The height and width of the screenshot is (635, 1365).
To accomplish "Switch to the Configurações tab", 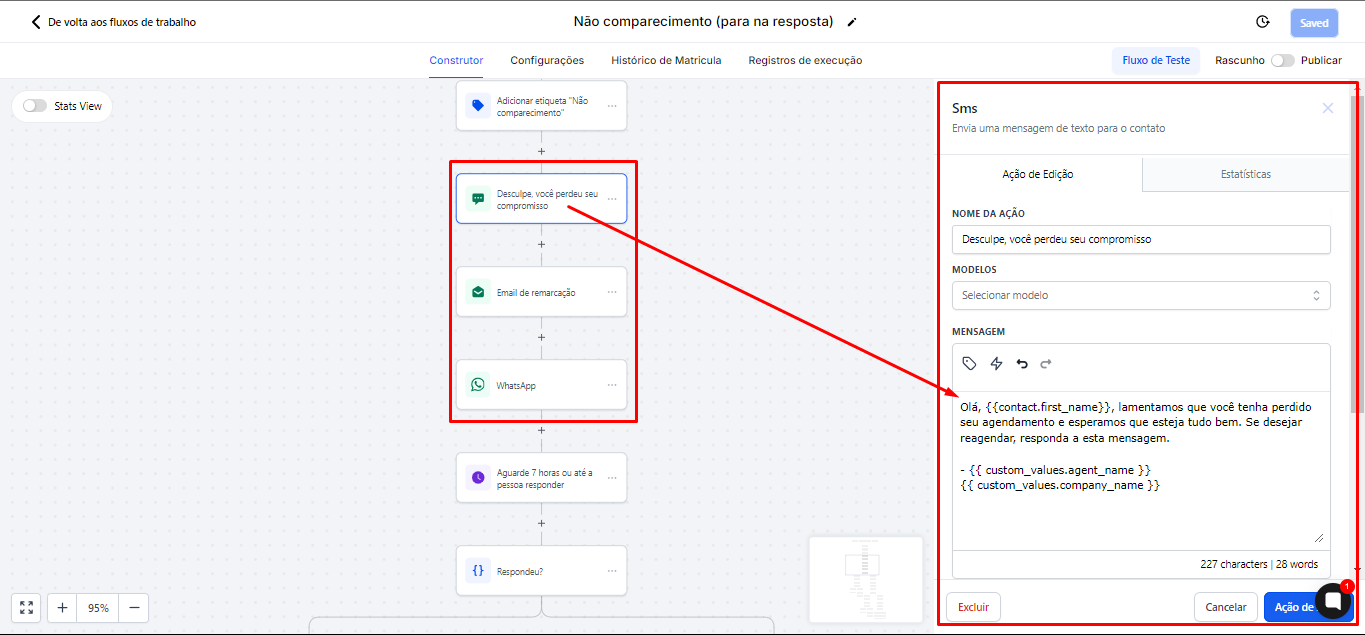I will click(x=547, y=60).
